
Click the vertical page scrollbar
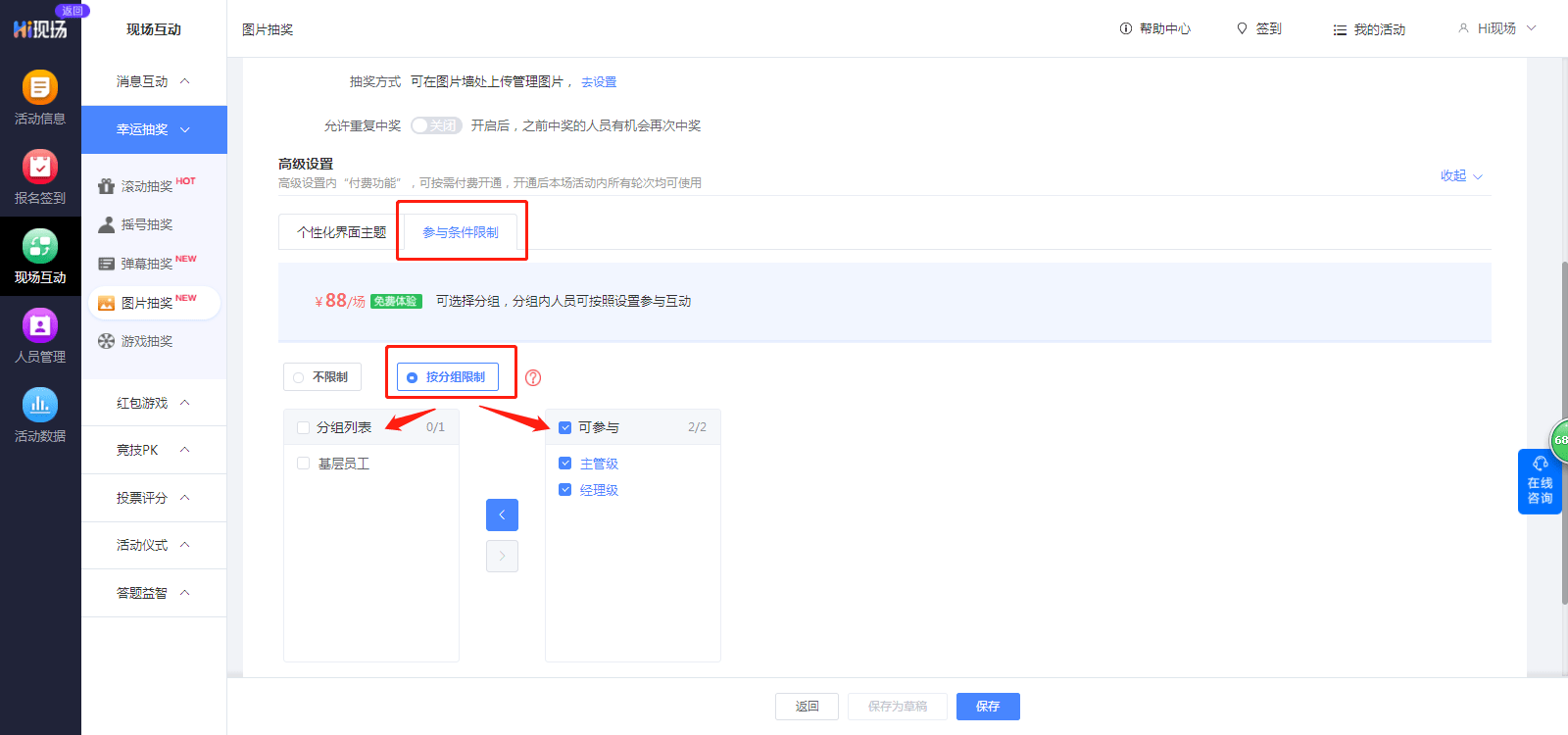coord(1563,431)
